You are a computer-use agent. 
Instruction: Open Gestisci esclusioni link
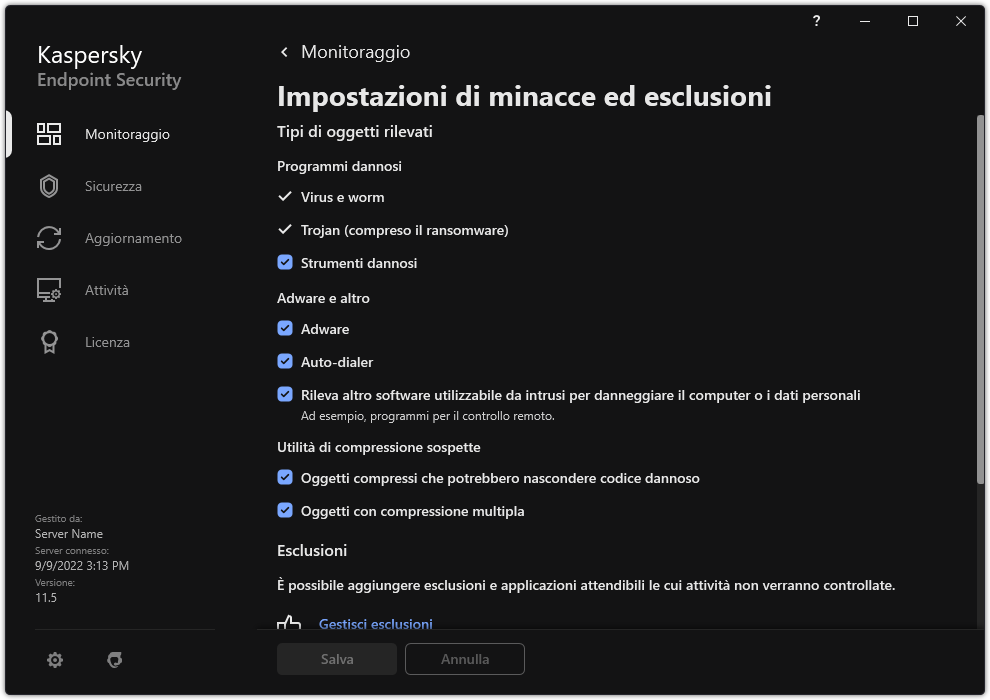[x=376, y=623]
